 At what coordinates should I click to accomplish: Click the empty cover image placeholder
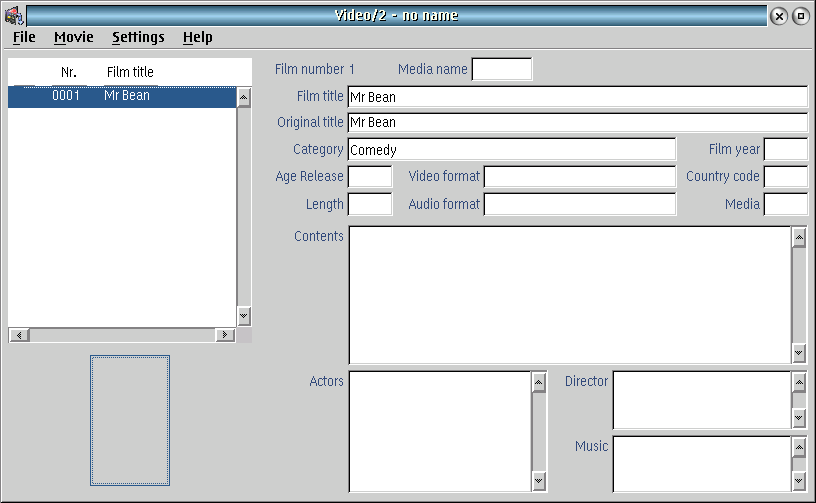pos(130,420)
